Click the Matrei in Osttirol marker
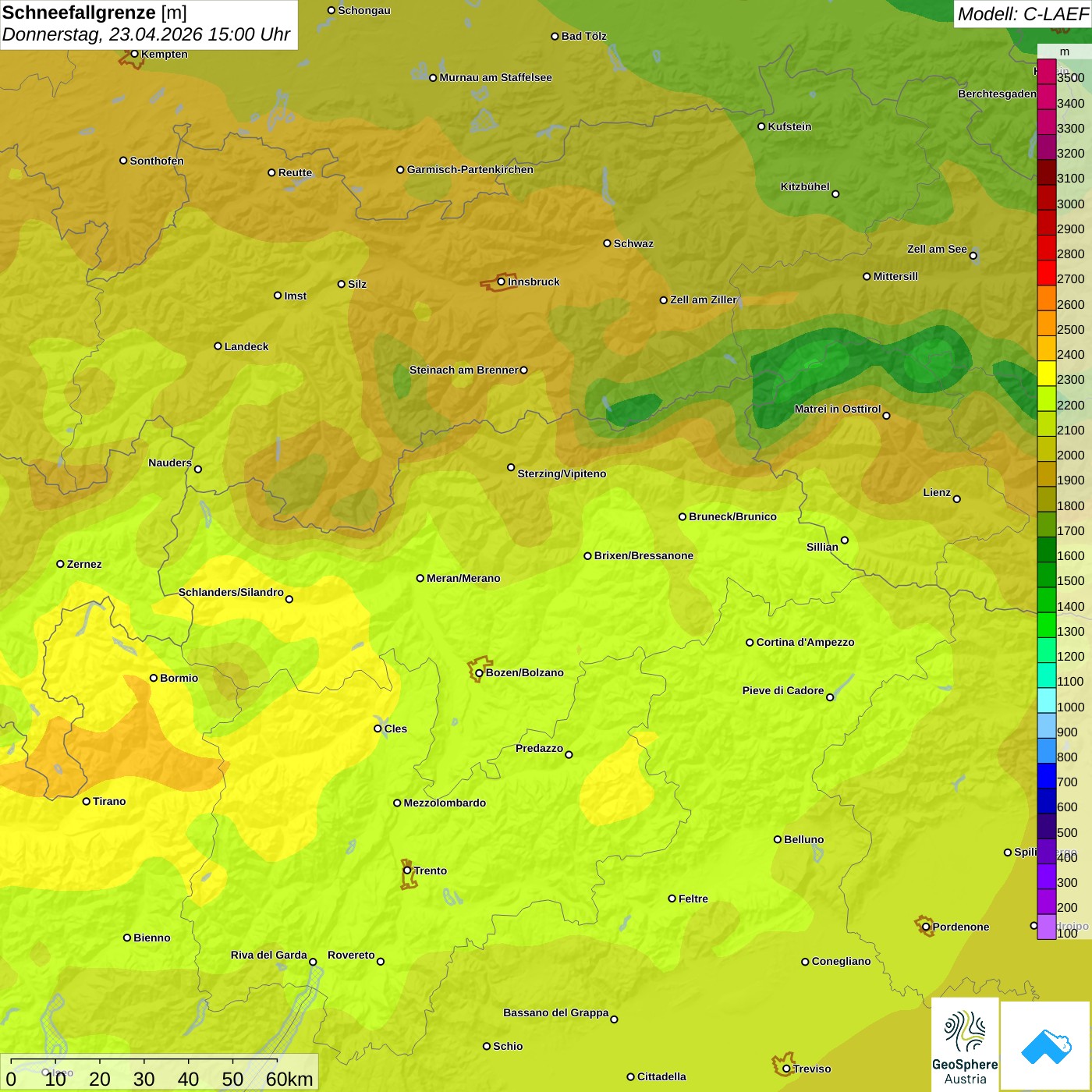1092x1092 pixels. 886,416
